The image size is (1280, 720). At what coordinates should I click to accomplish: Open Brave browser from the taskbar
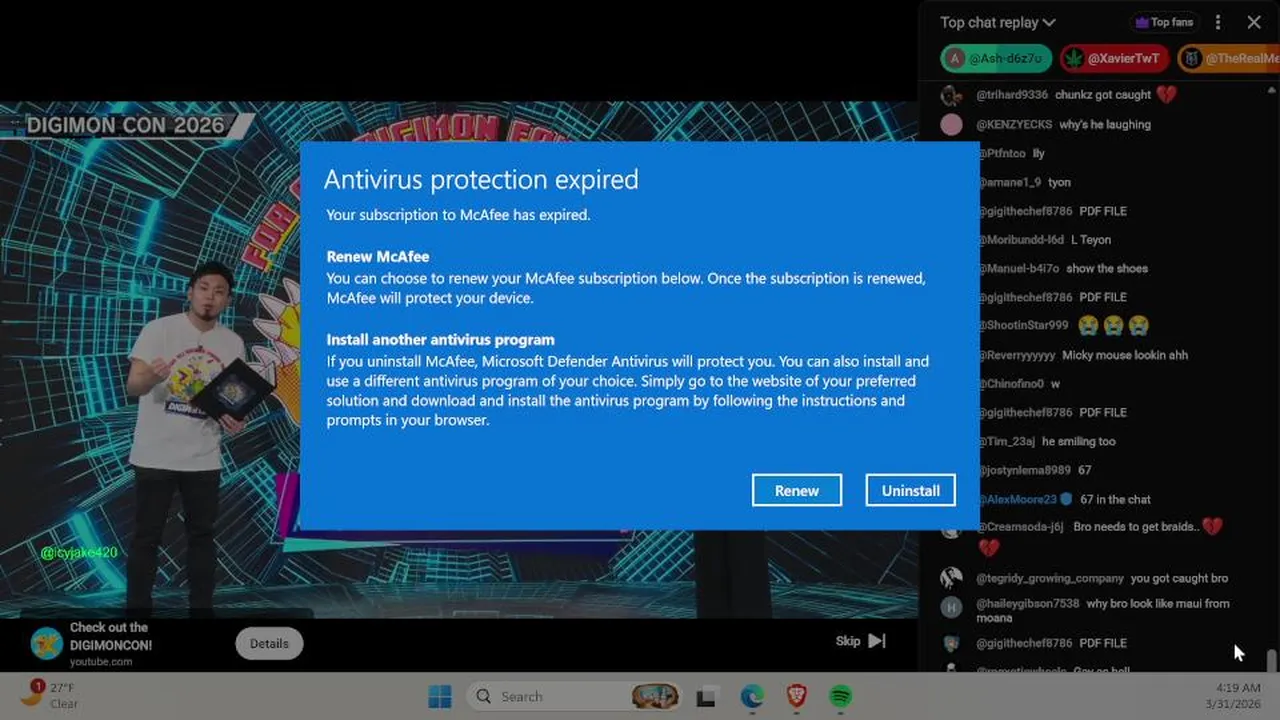(x=796, y=696)
